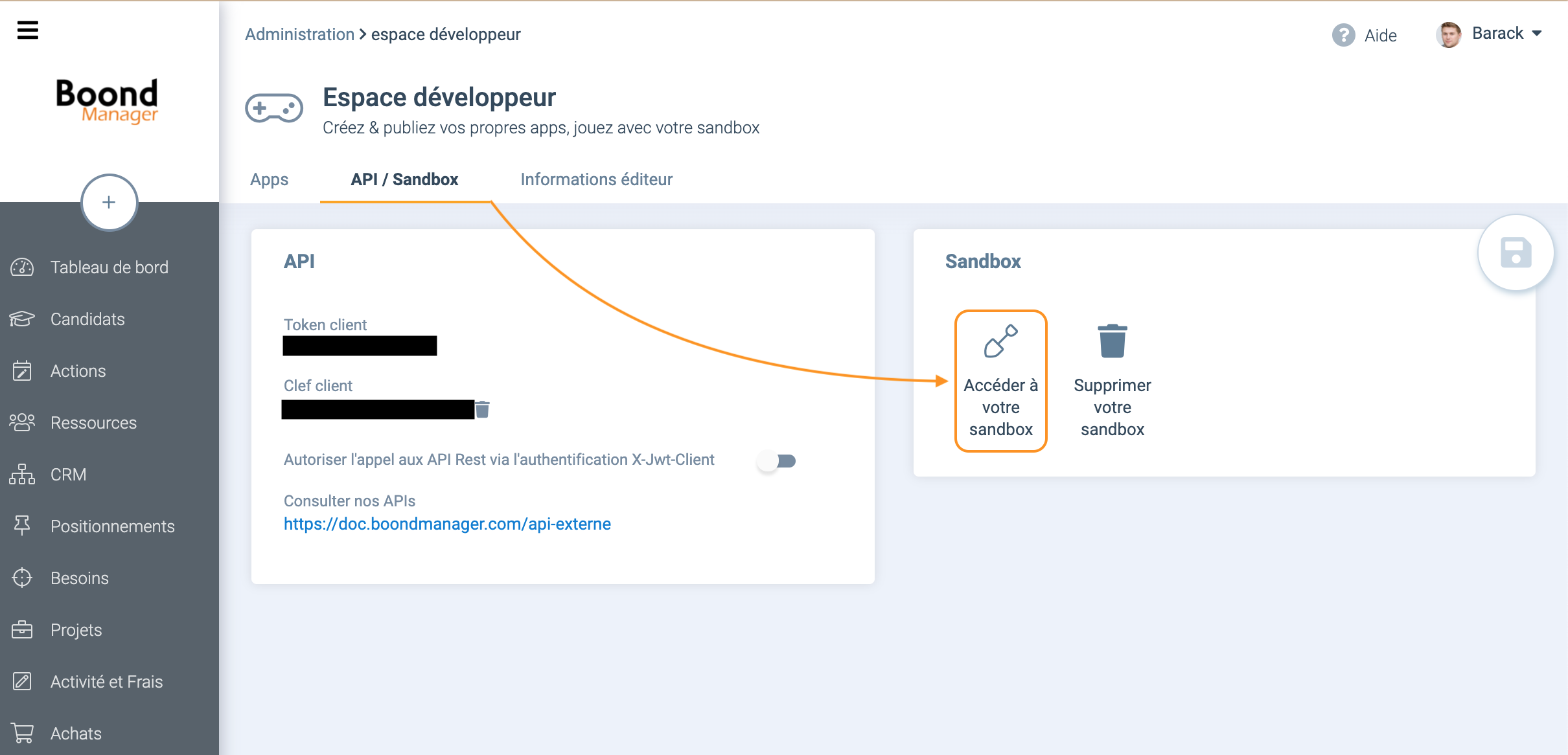
Task: Select the API / Sandbox tab
Action: tap(404, 179)
